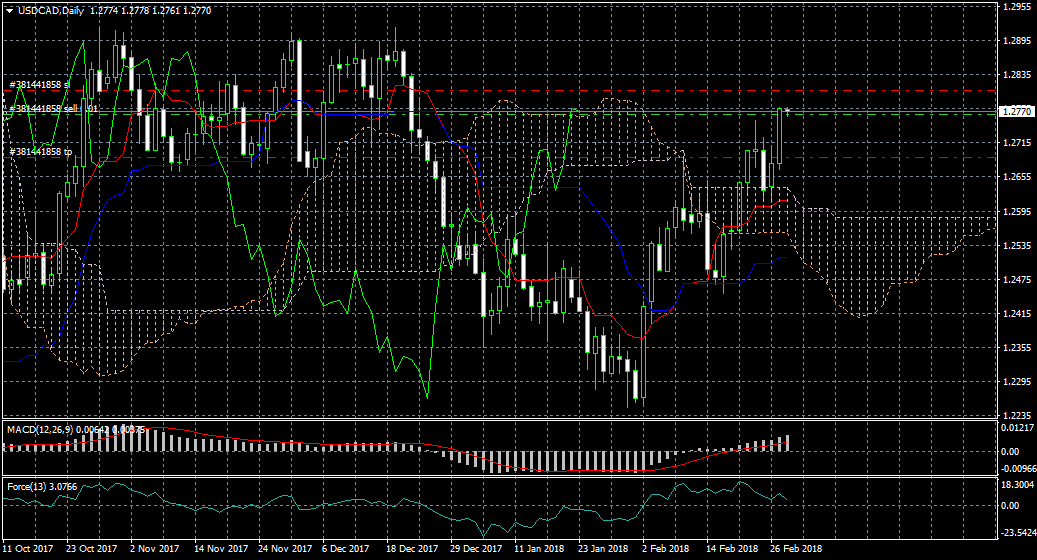
Task: Select the #381441858 sl order label
Action: [40, 85]
